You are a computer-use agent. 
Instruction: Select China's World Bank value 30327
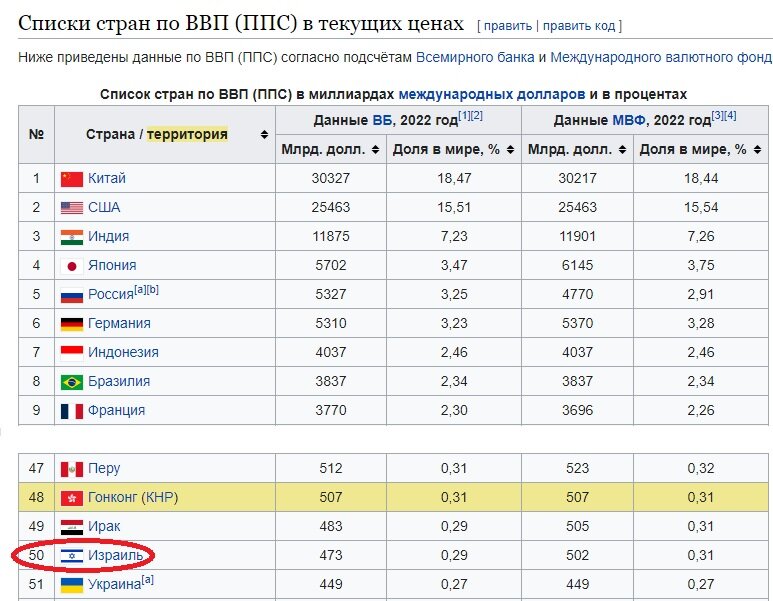[331, 178]
